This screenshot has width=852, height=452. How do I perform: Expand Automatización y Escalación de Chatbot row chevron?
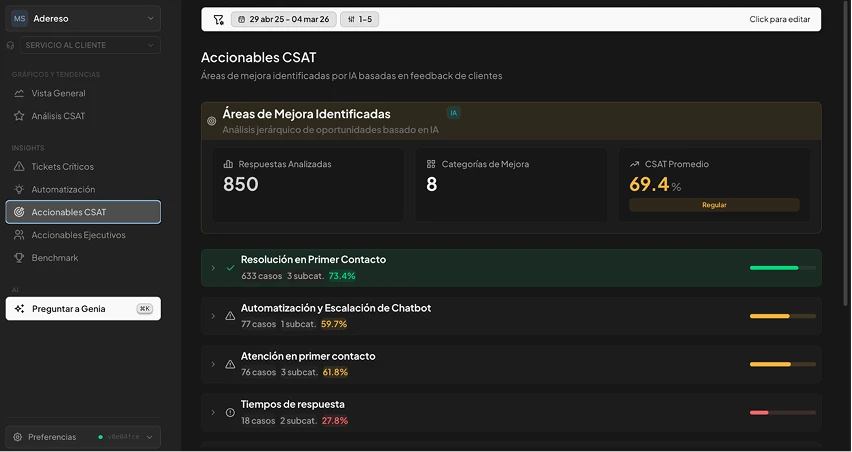tap(214, 316)
